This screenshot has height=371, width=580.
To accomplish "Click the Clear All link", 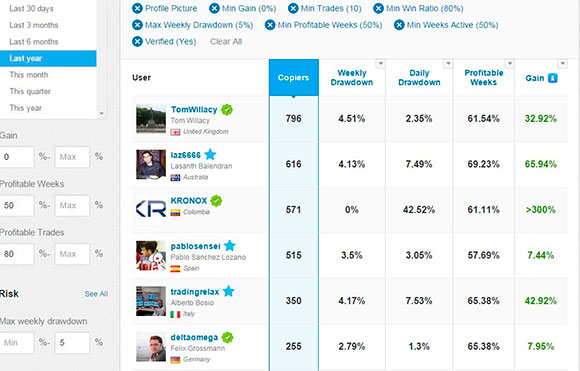I will [226, 41].
